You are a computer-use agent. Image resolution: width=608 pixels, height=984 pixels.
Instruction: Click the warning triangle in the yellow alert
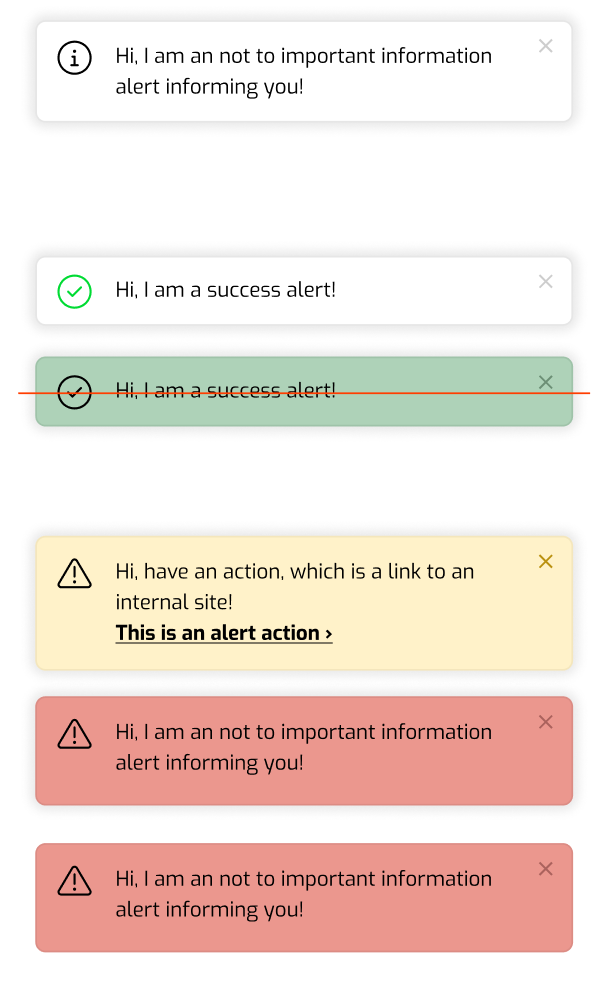point(75,573)
